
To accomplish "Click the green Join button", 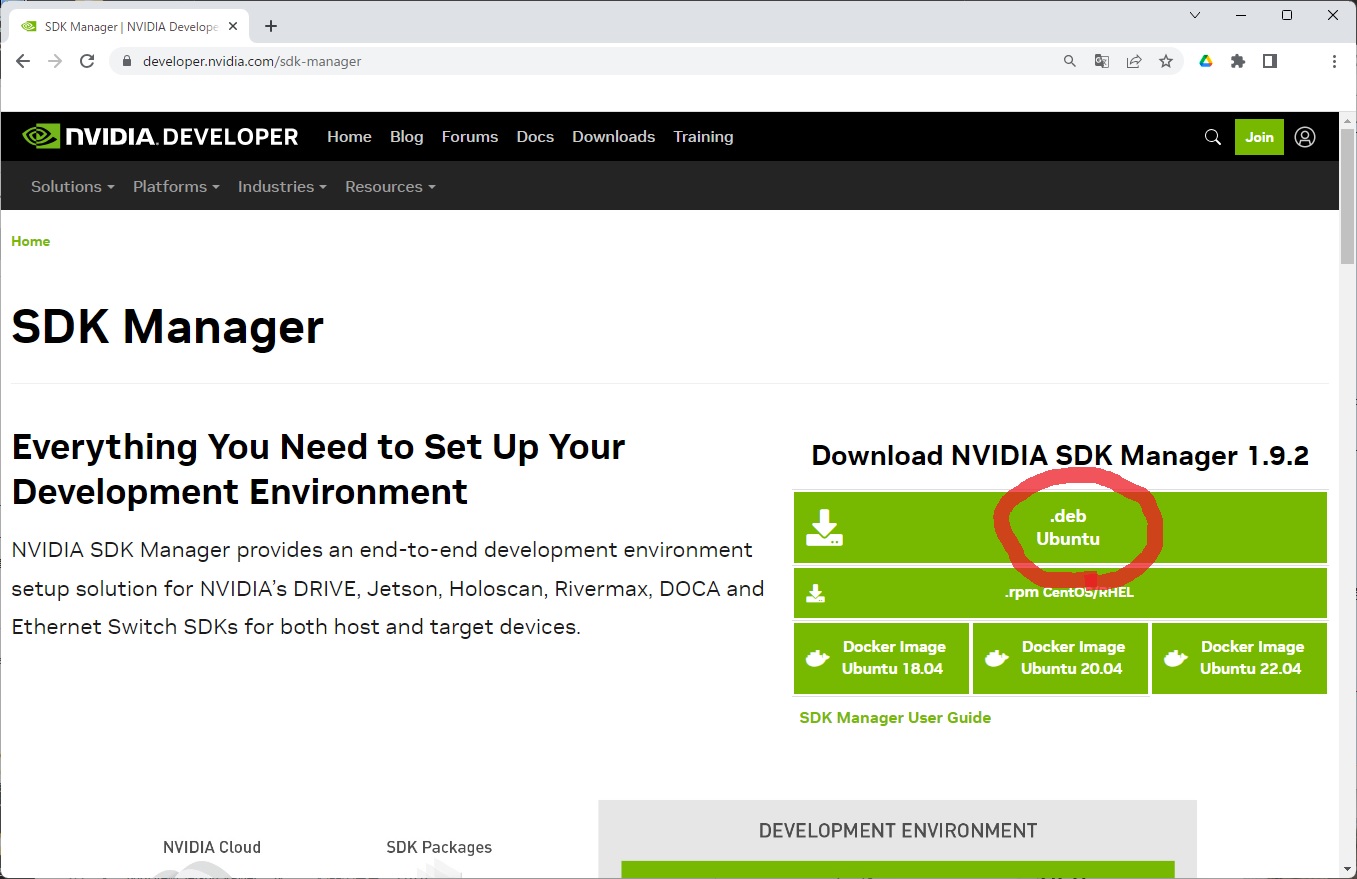I will pyautogui.click(x=1259, y=136).
